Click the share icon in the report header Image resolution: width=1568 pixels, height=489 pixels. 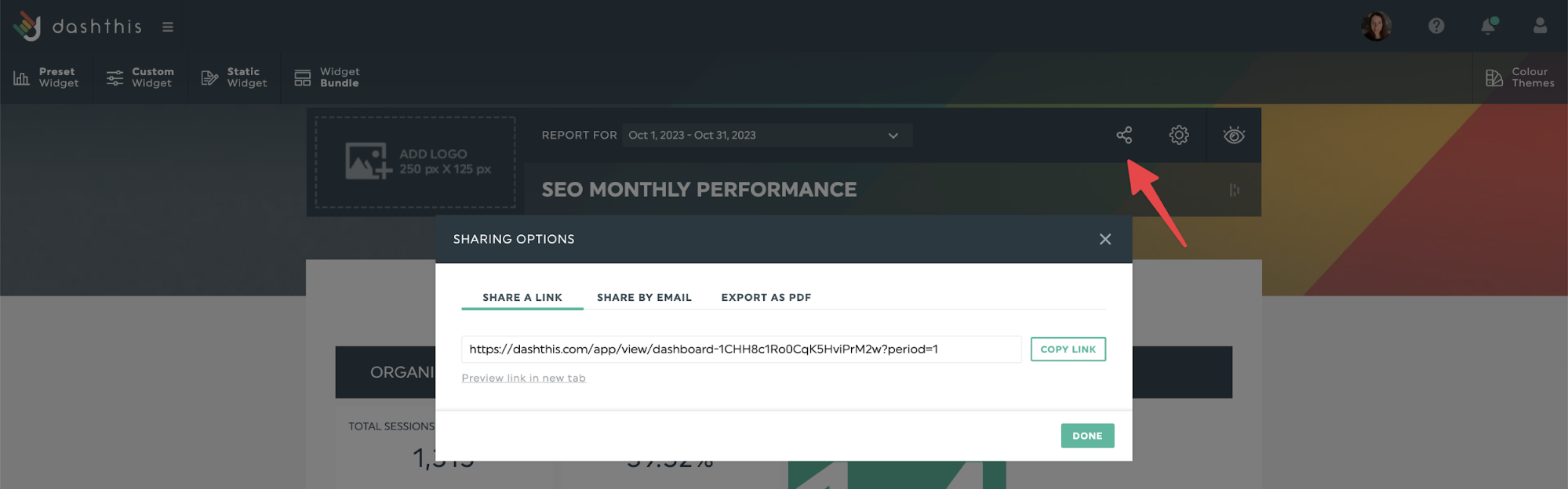click(x=1124, y=135)
